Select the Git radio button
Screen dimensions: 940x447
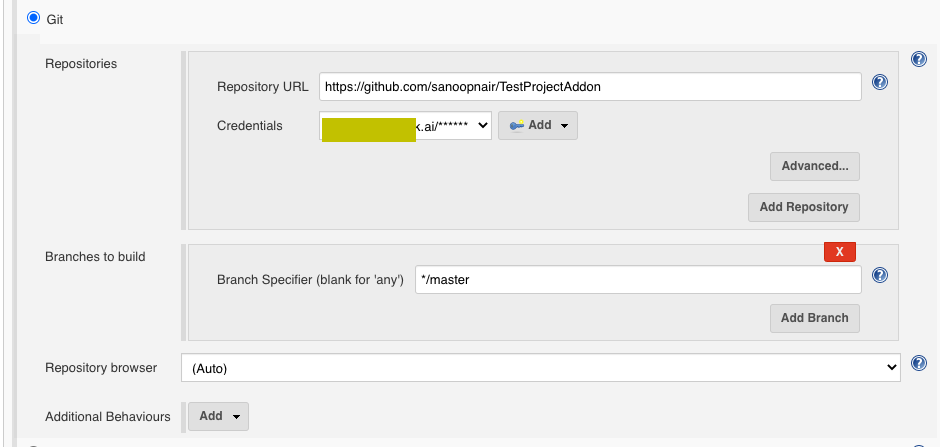pos(34,18)
